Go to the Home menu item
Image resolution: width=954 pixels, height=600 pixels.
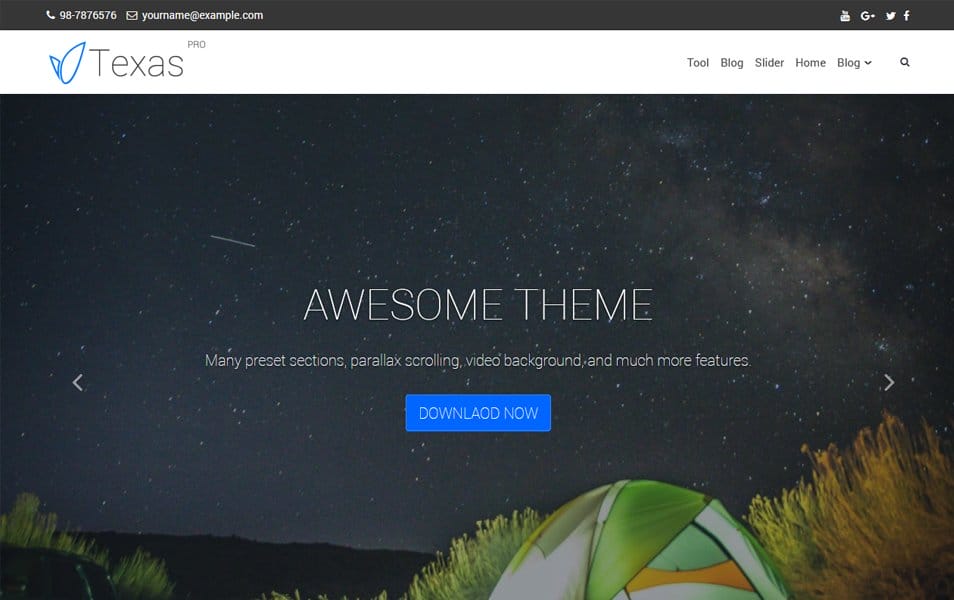[810, 63]
